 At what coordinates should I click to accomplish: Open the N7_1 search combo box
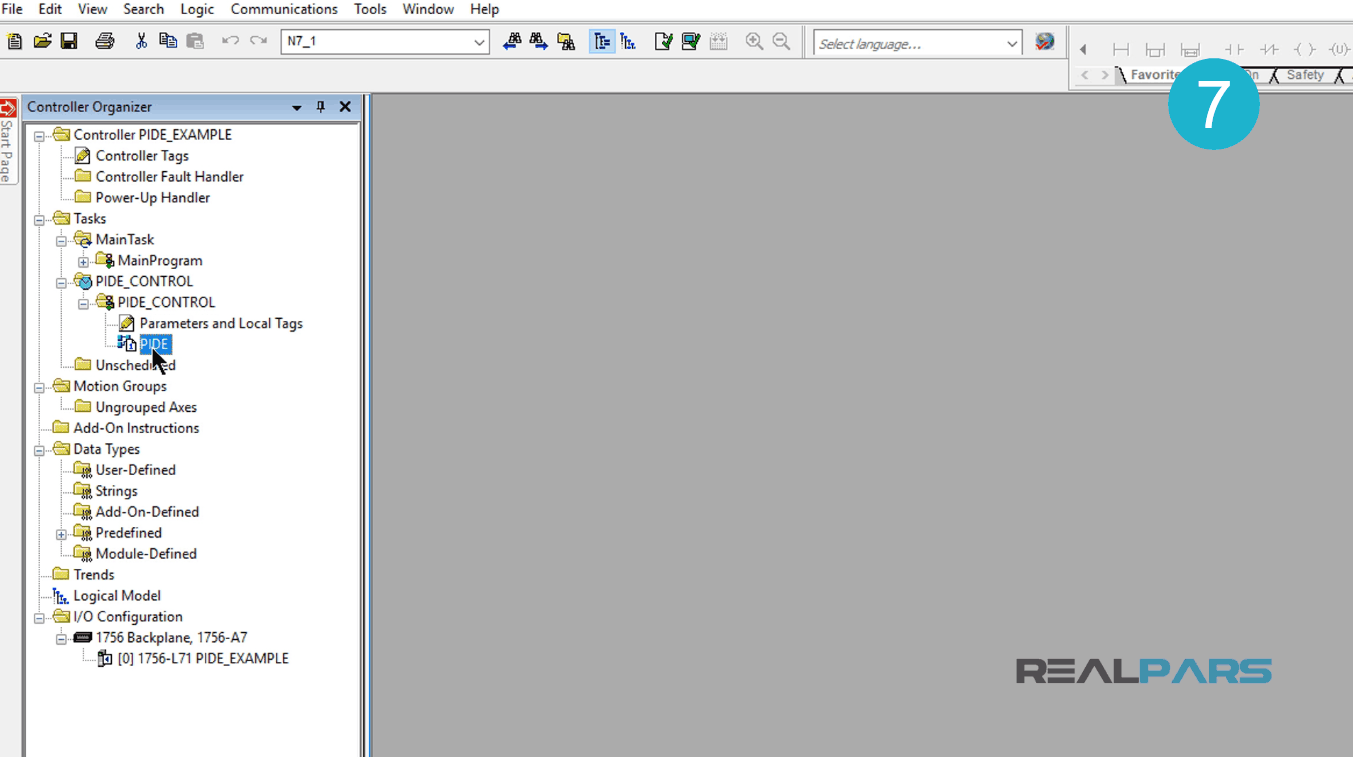click(x=479, y=42)
